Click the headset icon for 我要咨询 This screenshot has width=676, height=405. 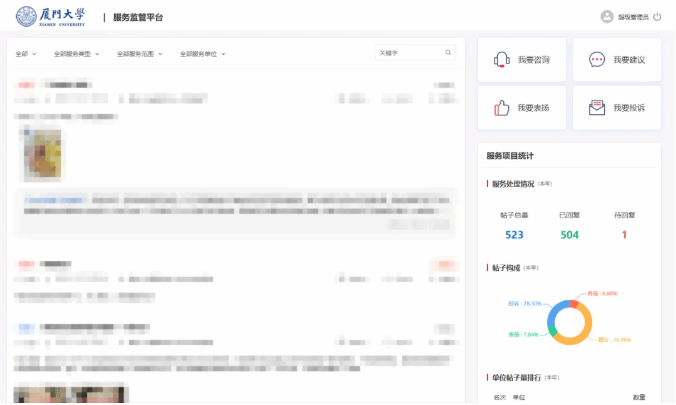point(502,60)
